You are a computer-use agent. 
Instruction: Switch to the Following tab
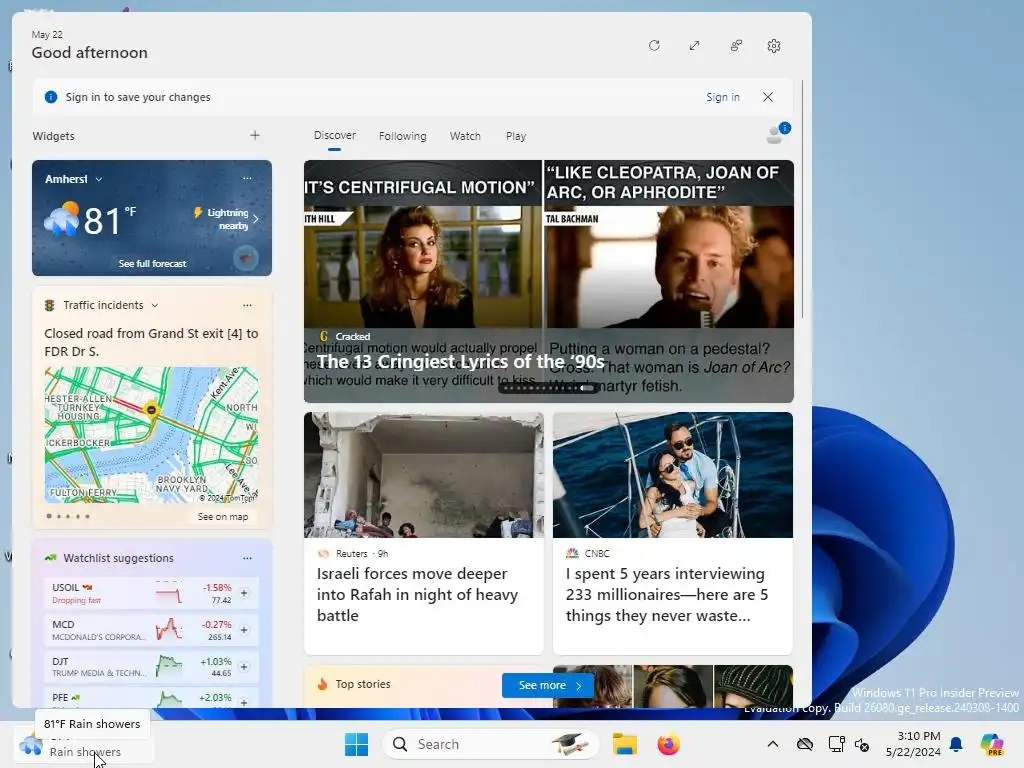pos(402,136)
